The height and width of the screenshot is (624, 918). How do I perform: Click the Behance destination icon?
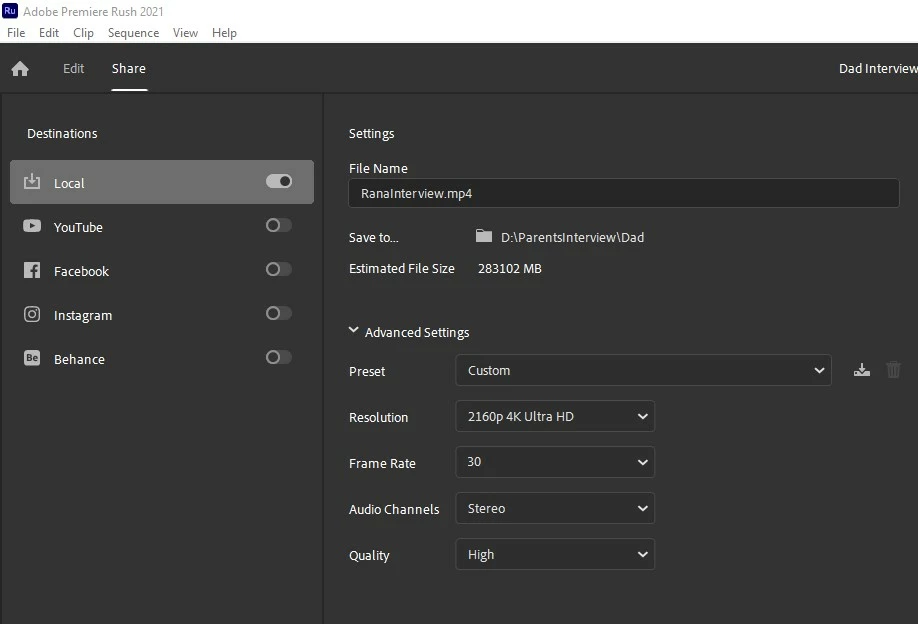(32, 359)
